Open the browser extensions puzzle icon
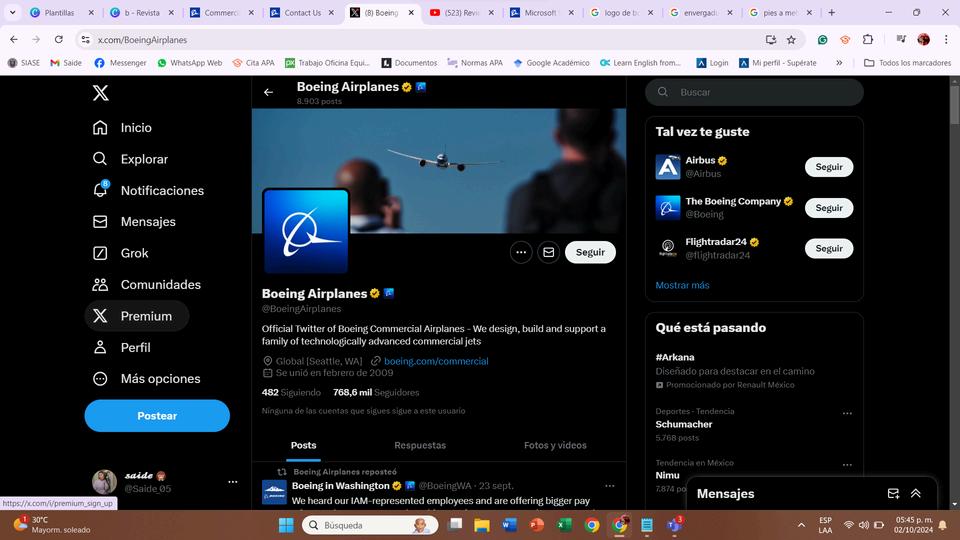This screenshot has width=960, height=540. [x=868, y=39]
